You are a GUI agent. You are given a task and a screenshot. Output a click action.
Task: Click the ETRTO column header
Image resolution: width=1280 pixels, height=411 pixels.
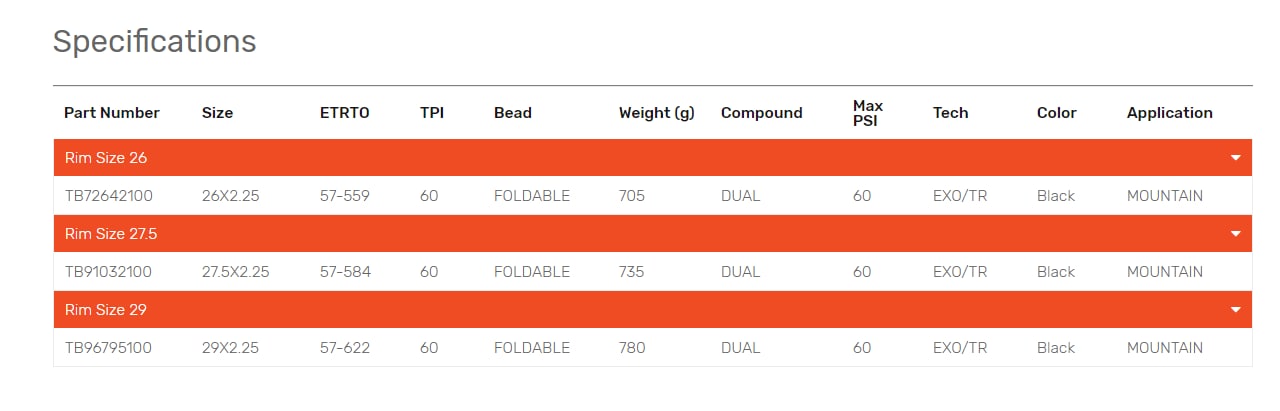[344, 113]
